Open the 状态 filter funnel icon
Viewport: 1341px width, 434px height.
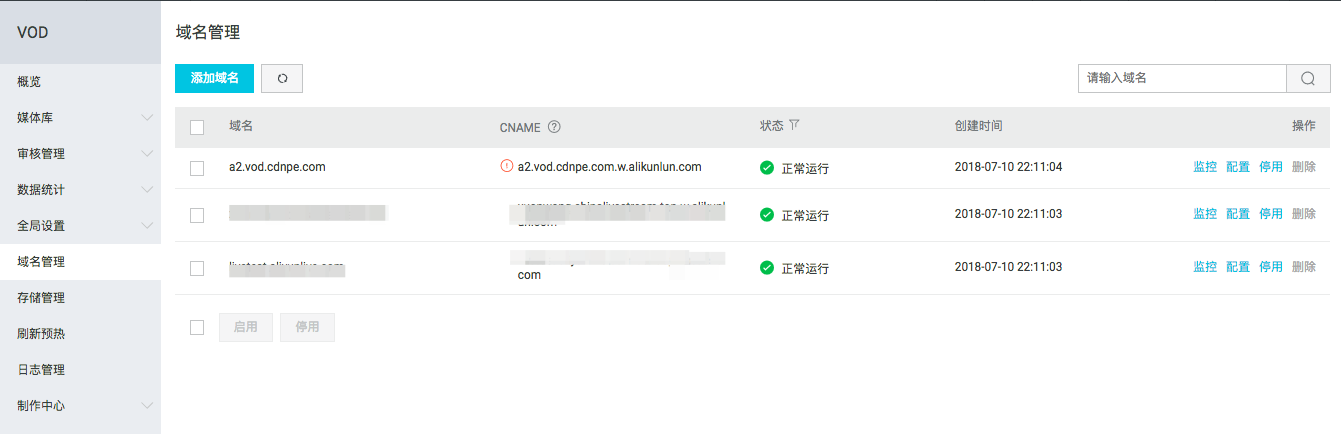point(794,126)
